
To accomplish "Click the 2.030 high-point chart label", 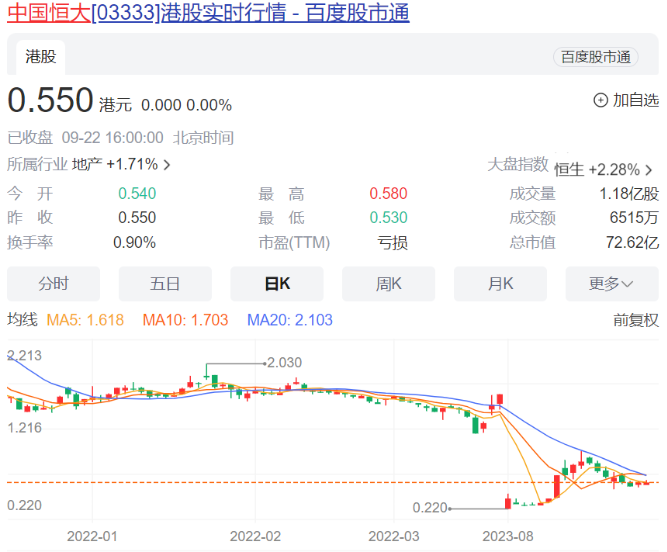I will point(285,362).
